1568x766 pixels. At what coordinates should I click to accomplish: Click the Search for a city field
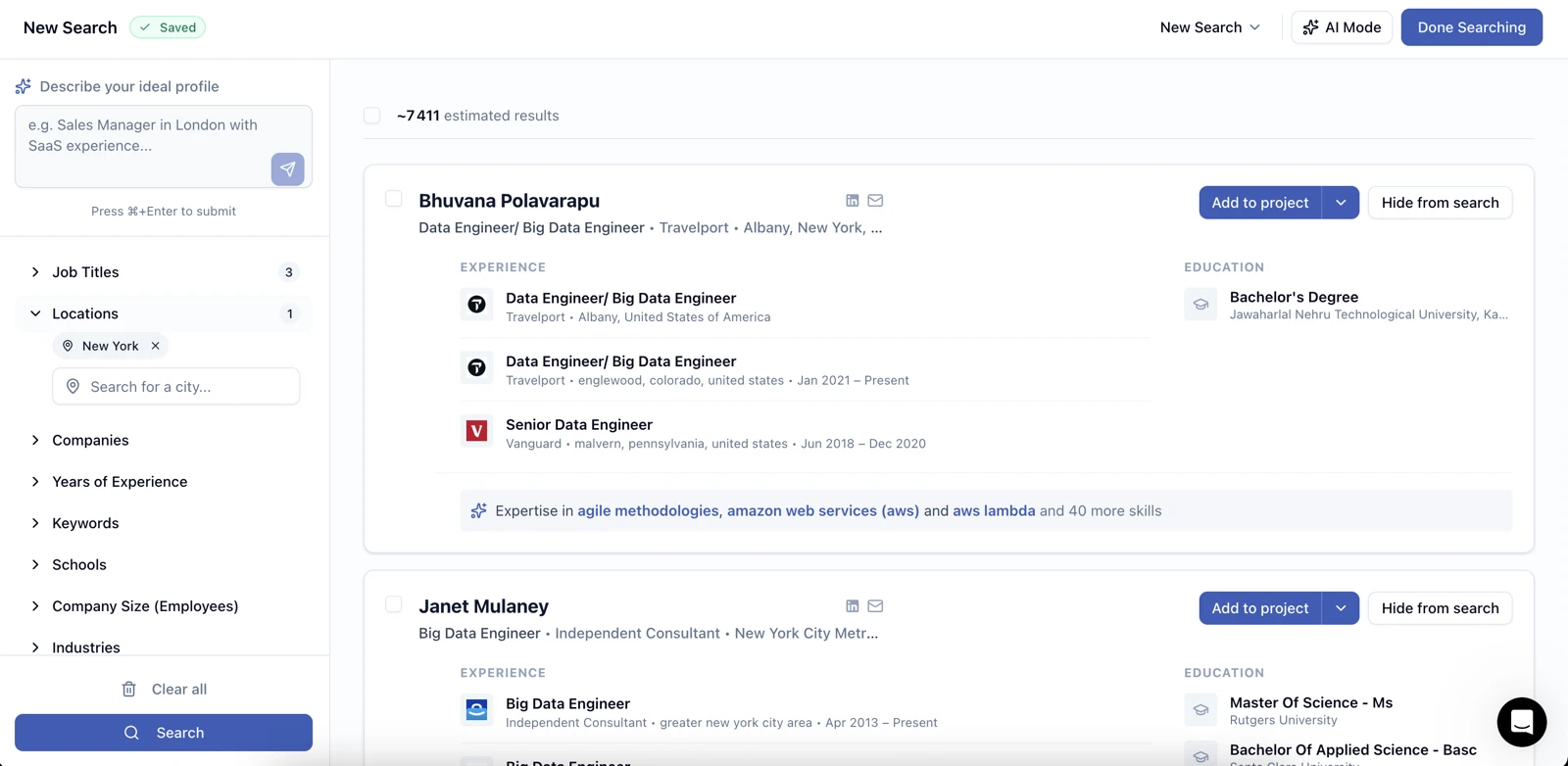pos(176,387)
